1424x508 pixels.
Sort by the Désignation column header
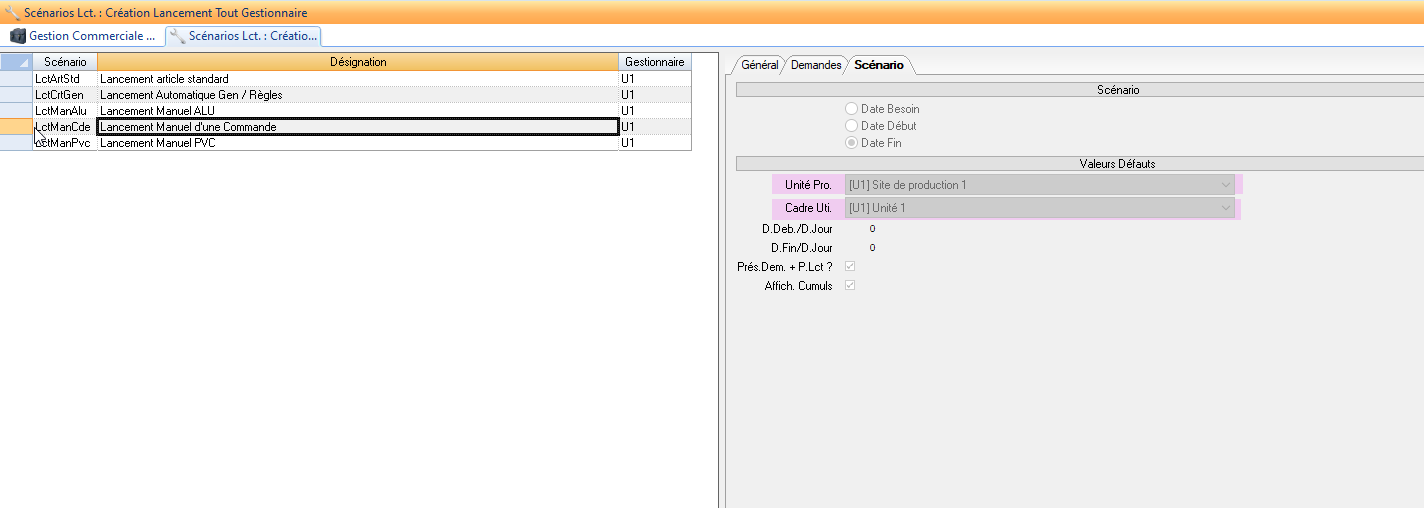coord(358,62)
